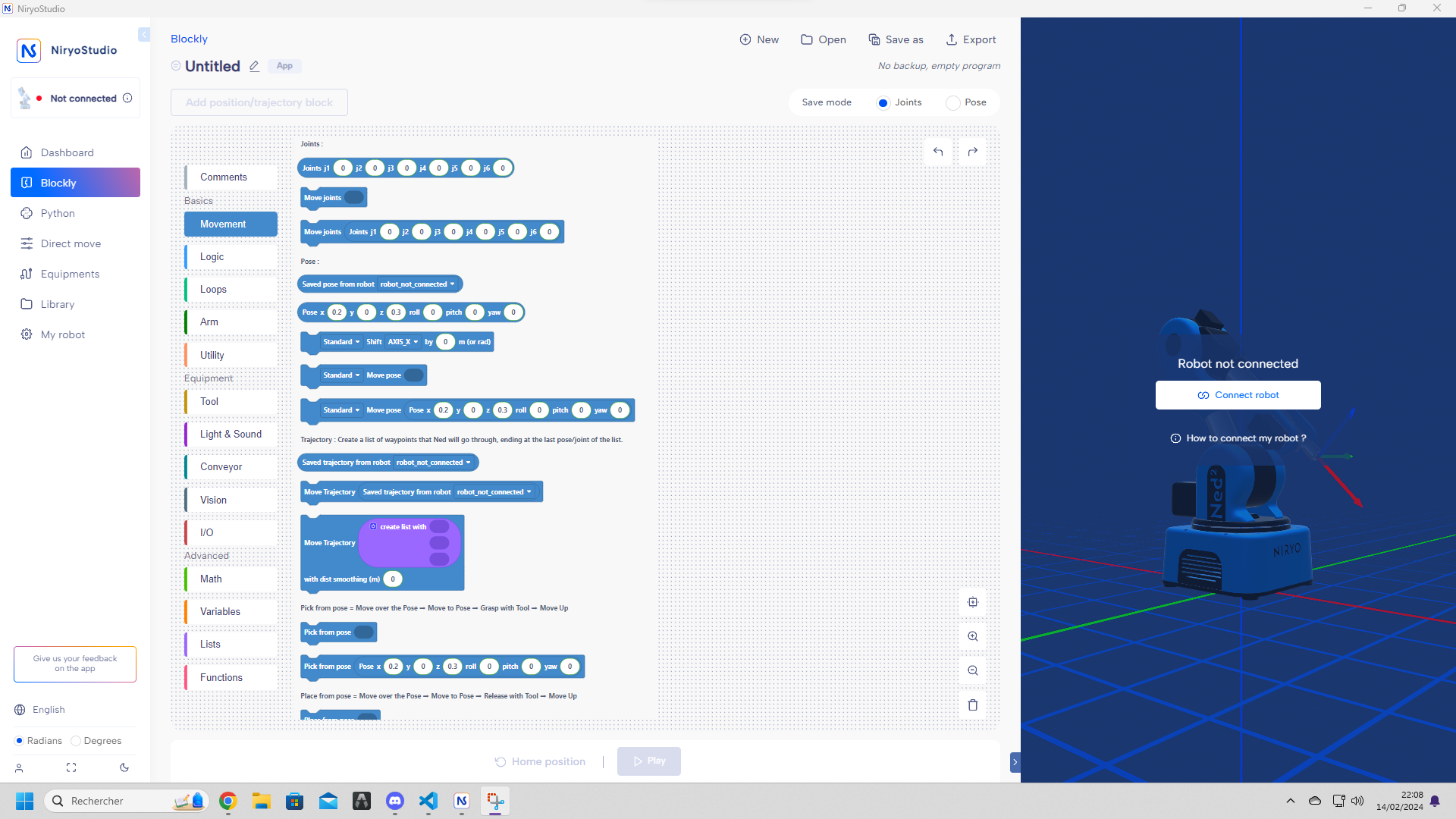
Task: Select Pose save mode
Action: [953, 103]
